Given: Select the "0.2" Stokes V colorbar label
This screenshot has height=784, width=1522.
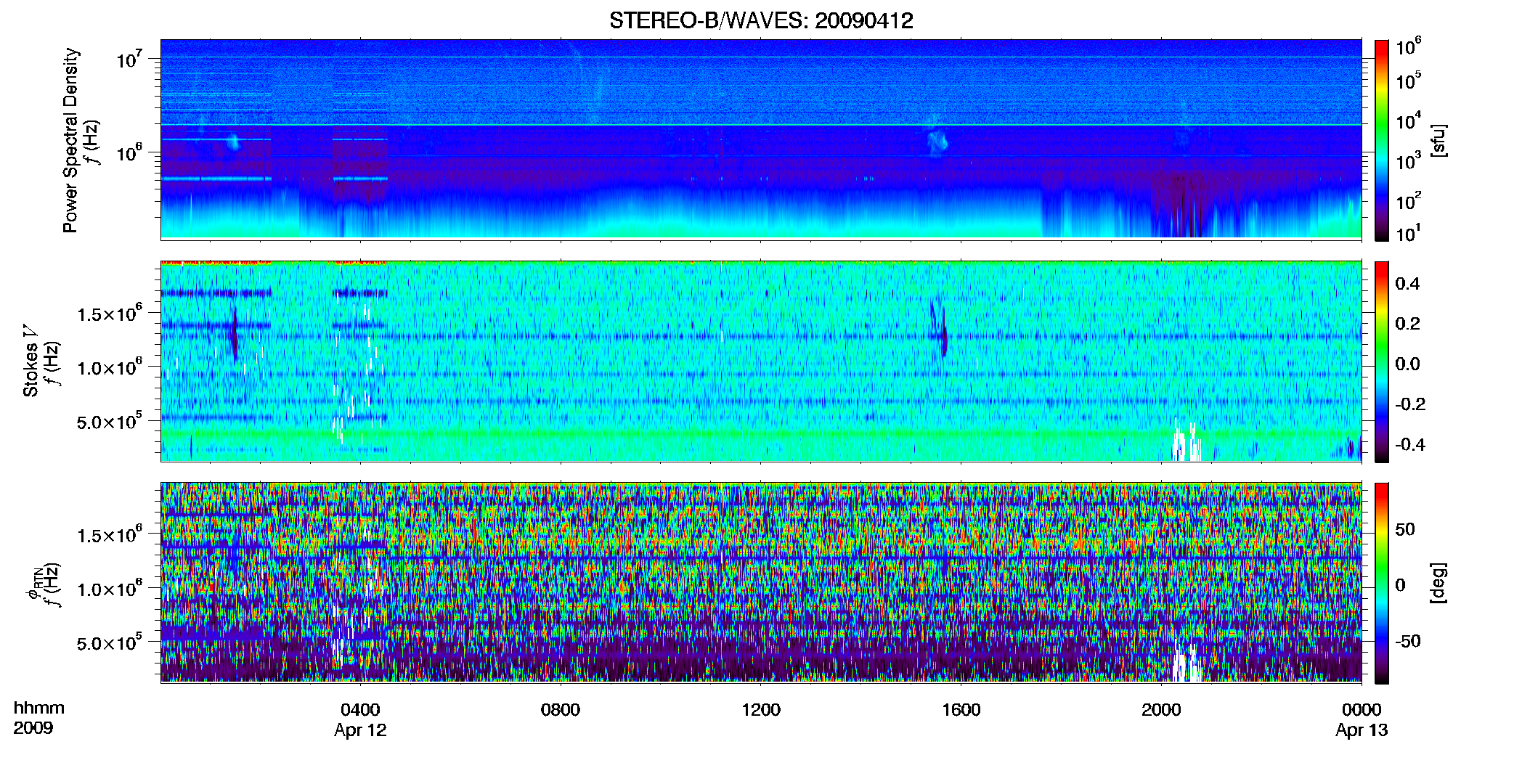Looking at the screenshot, I should click(x=1407, y=324).
